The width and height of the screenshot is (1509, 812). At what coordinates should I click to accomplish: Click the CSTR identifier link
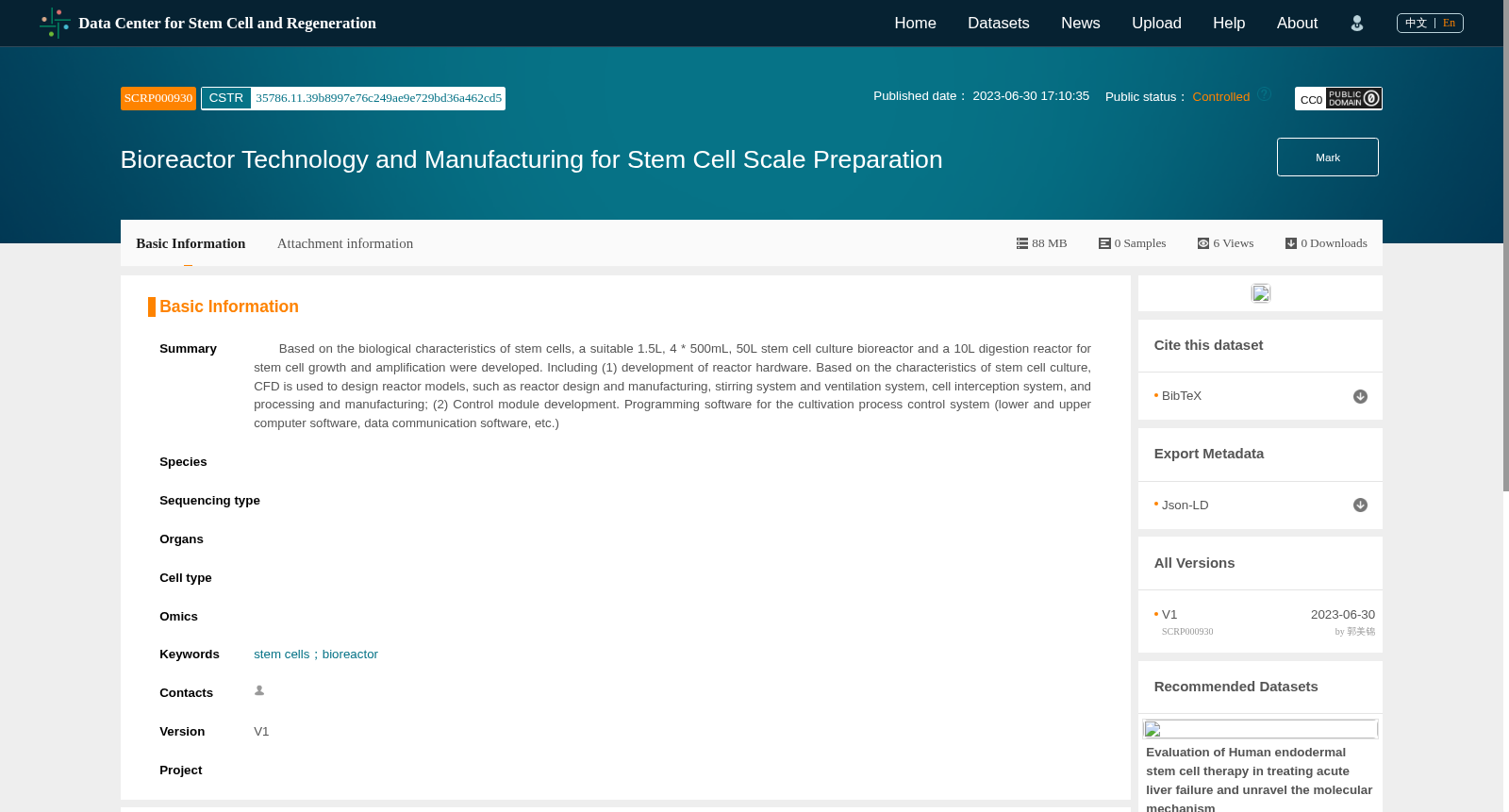coord(353,98)
